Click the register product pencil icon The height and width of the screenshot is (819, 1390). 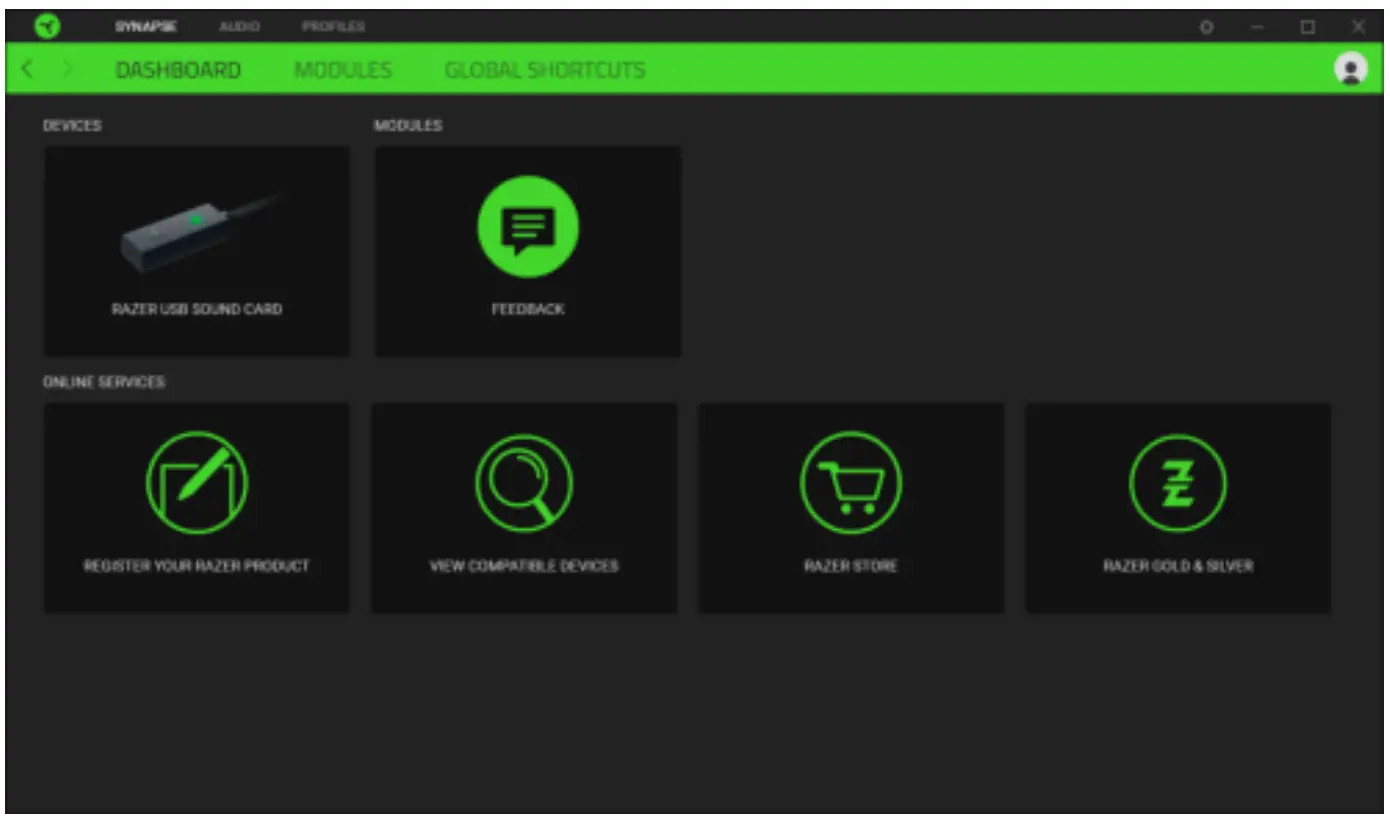(x=197, y=483)
